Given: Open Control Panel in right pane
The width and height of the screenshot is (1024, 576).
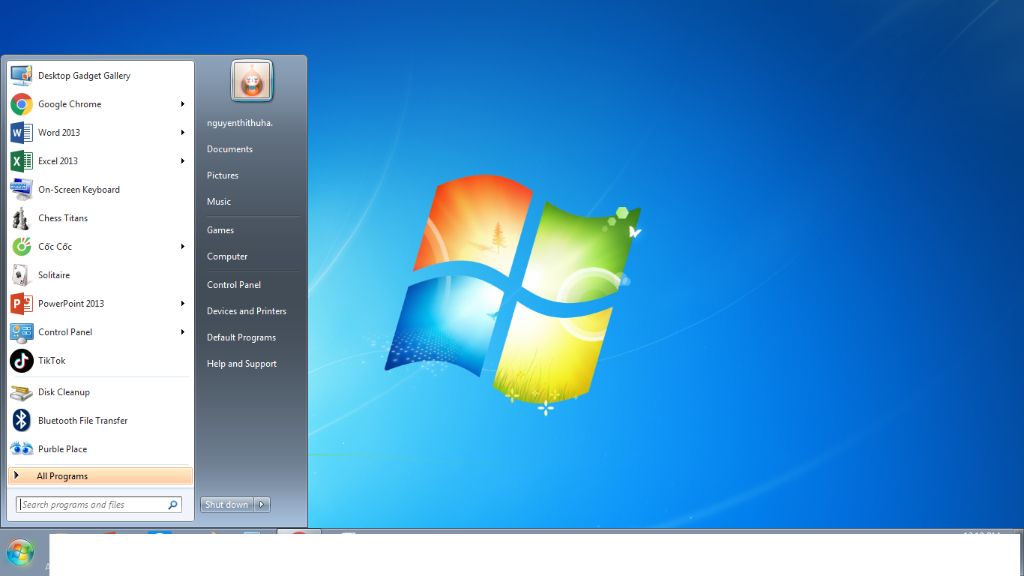Looking at the screenshot, I should (x=234, y=285).
